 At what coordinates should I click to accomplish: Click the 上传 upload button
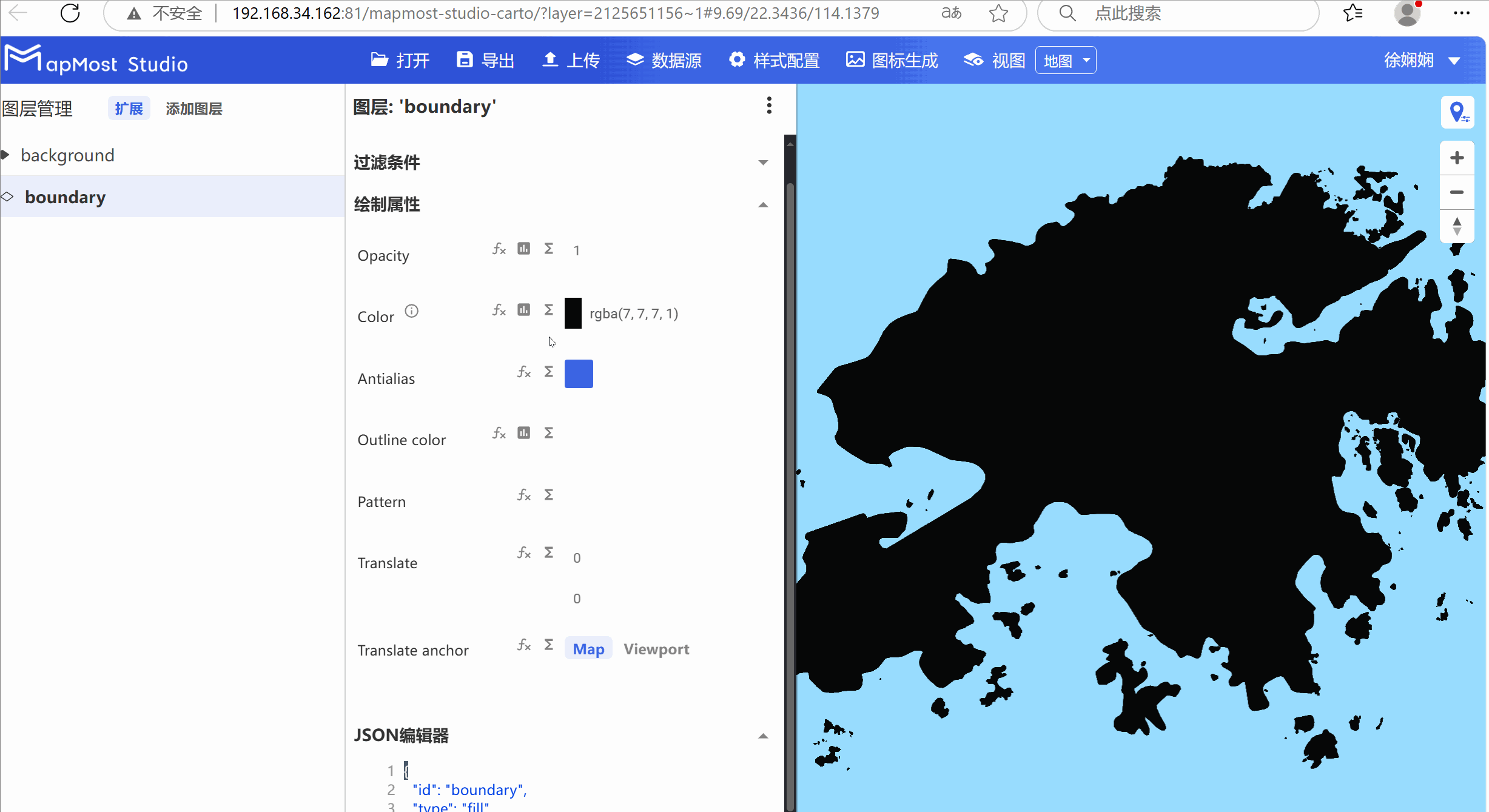click(x=571, y=60)
